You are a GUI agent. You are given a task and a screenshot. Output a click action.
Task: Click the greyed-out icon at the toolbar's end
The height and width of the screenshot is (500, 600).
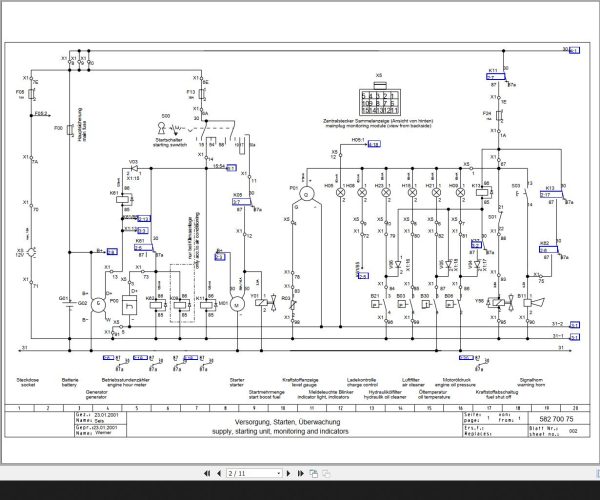(326, 473)
